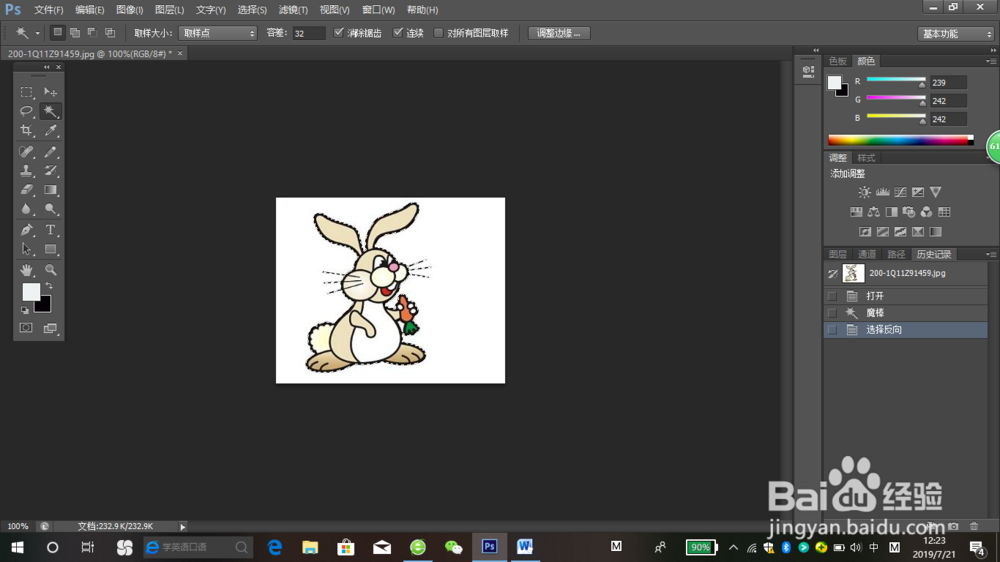
Task: Open the 基本功能 workspace dropdown
Action: click(x=955, y=34)
